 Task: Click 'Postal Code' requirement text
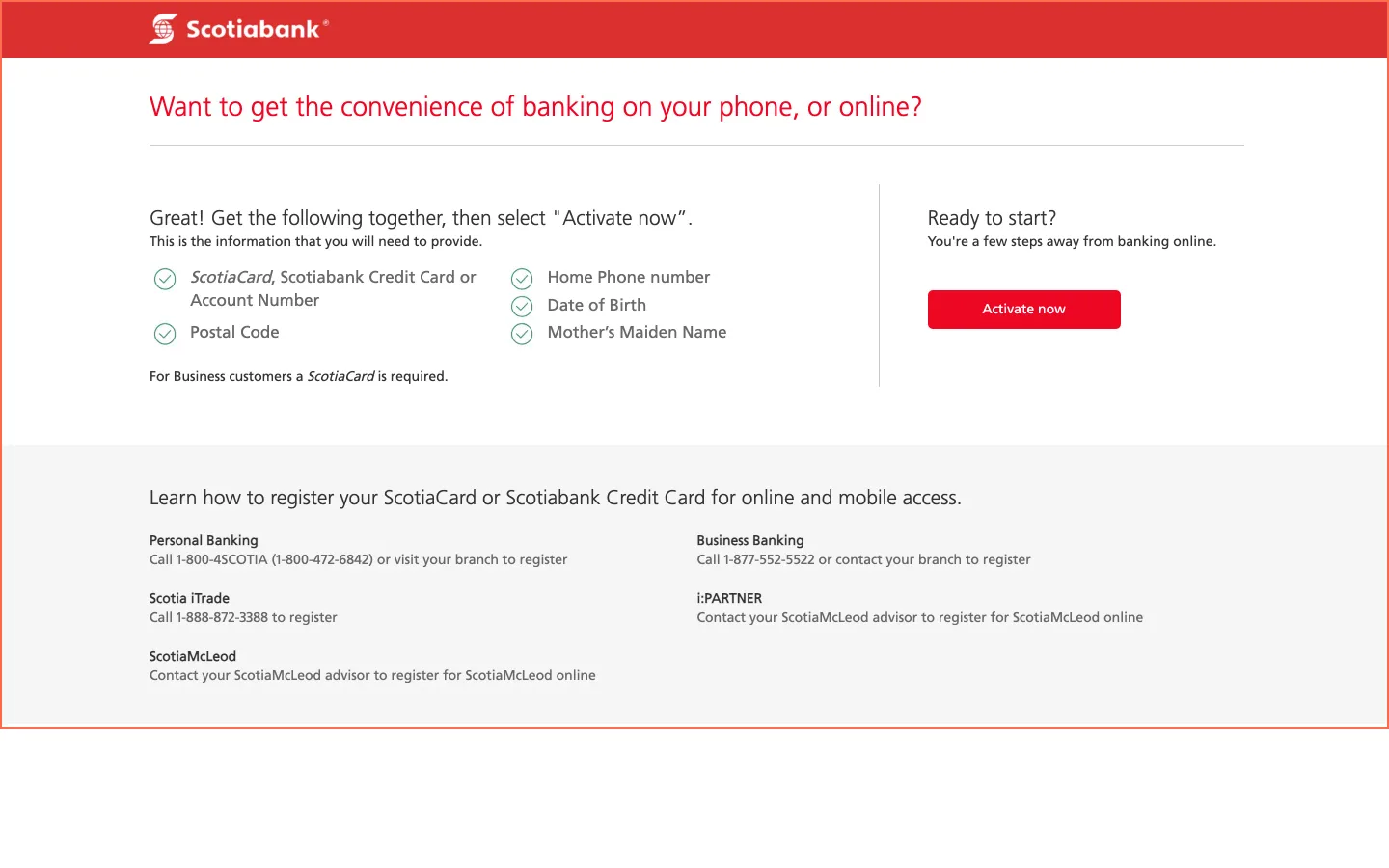click(x=234, y=332)
